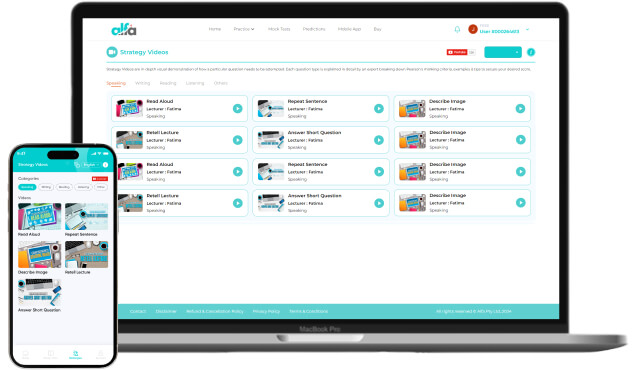
Task: Switch to the Writing tab
Action: click(142, 83)
